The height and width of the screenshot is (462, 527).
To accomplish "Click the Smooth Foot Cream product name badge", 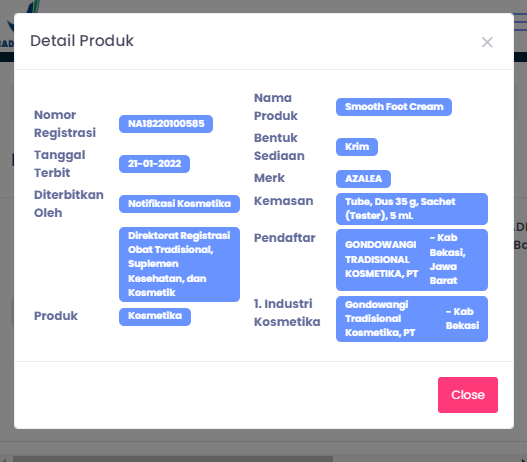I will coord(394,107).
